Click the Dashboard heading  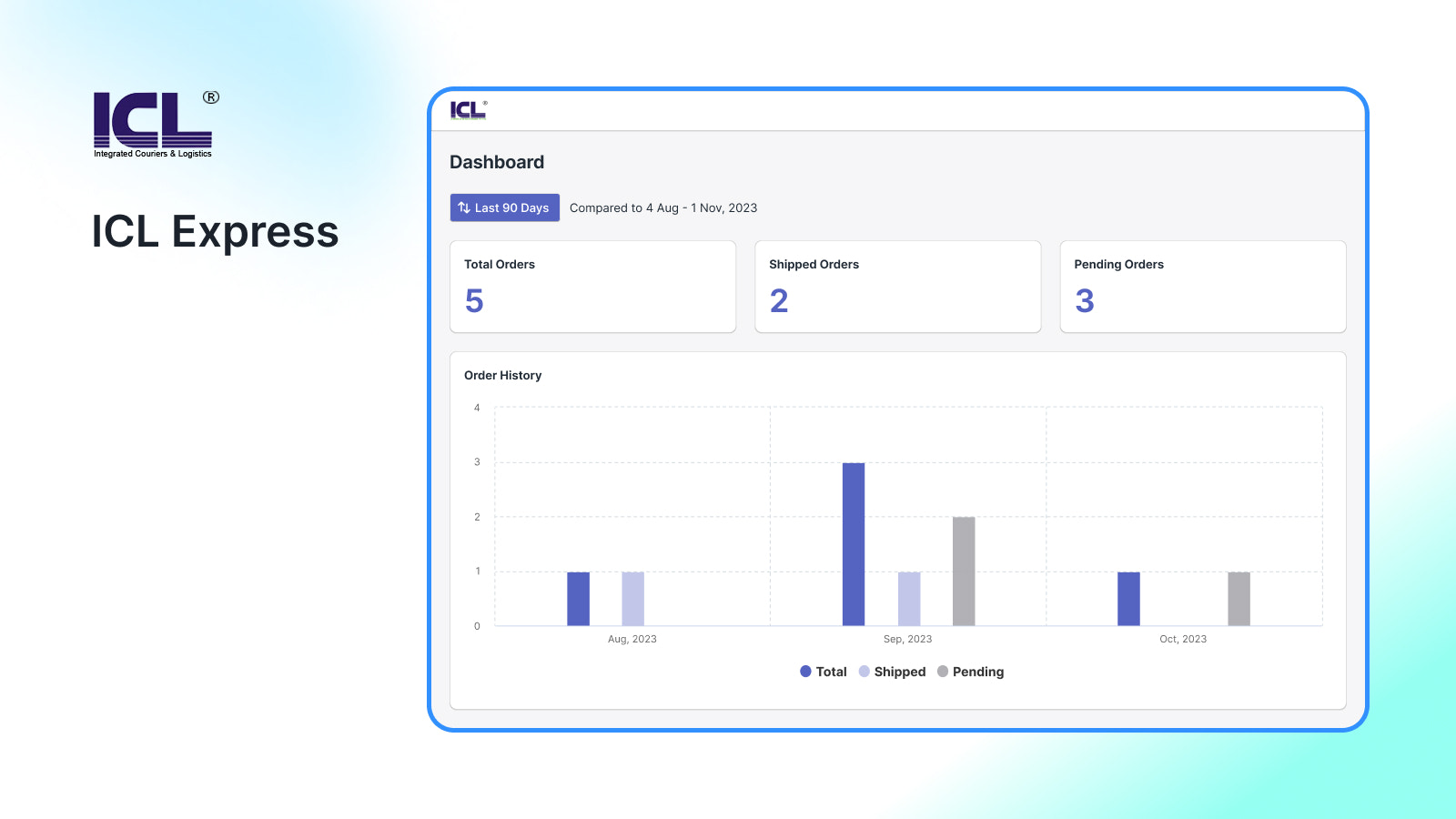pos(497,162)
